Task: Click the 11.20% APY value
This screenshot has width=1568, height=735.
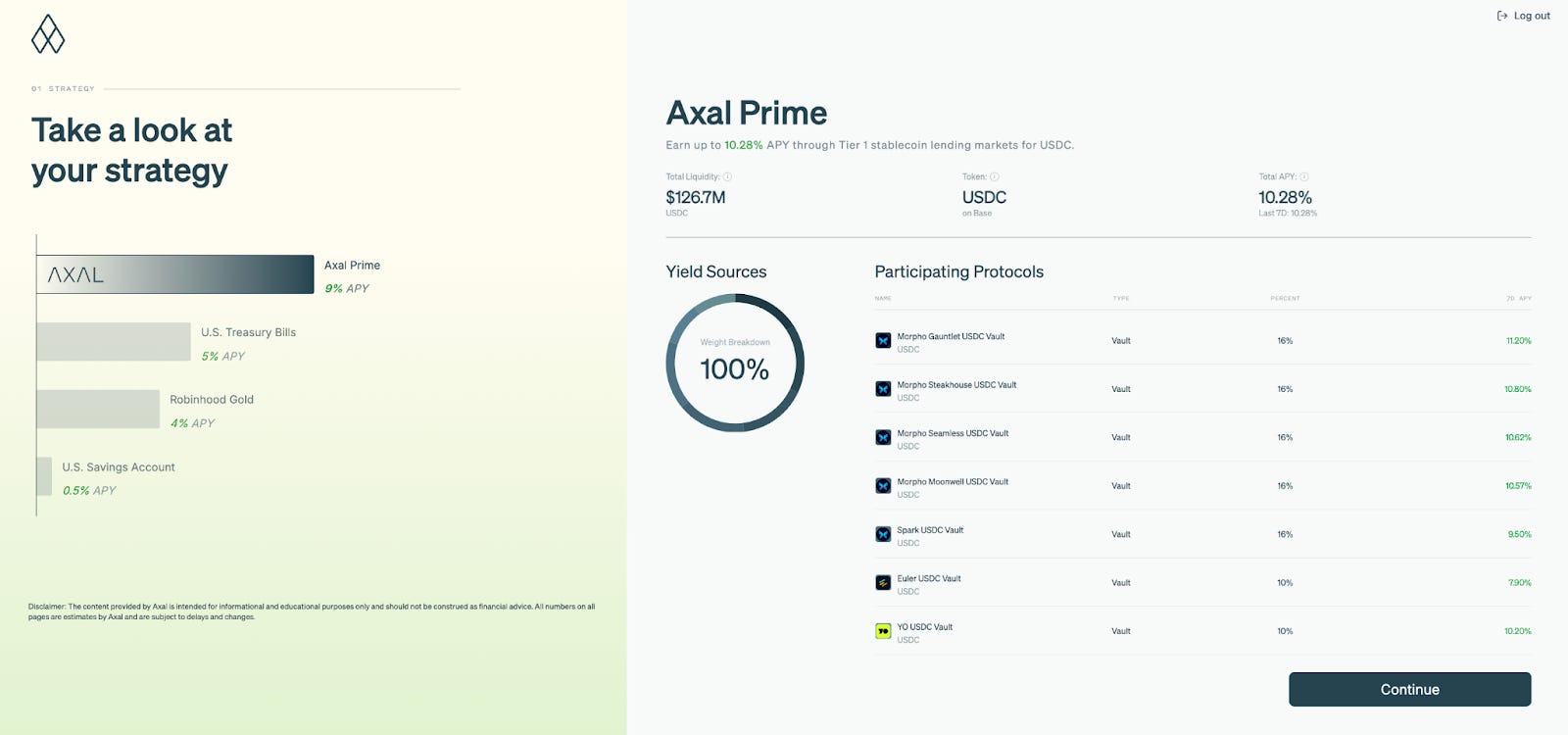Action: [x=1519, y=341]
